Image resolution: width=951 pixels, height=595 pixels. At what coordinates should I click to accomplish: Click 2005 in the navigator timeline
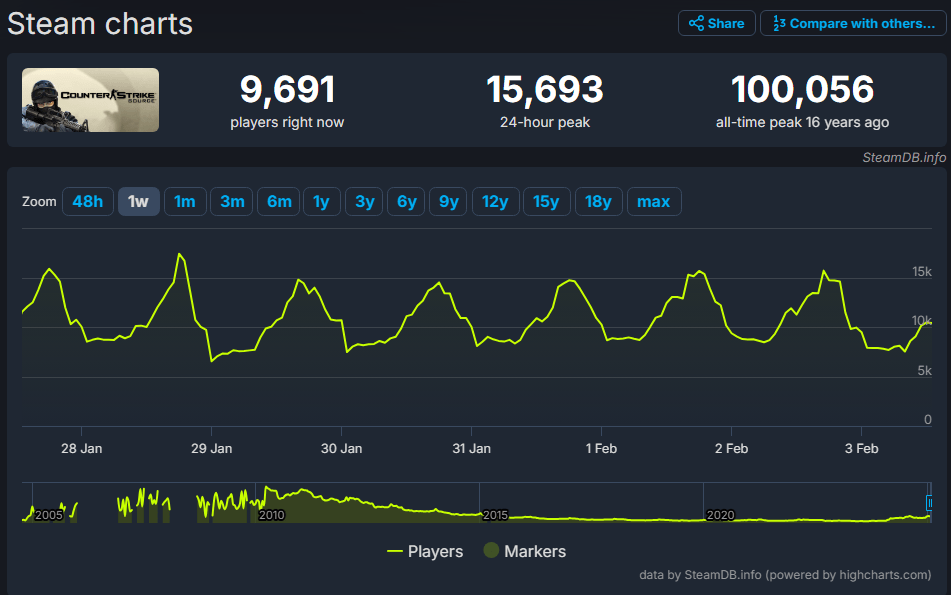(49, 515)
